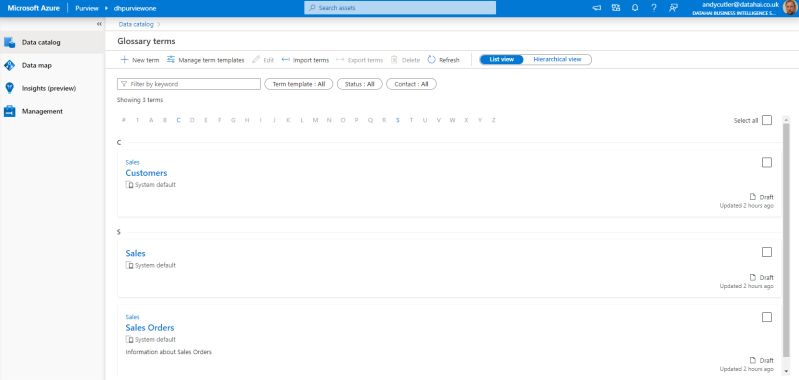Select the Sales term checkbox

[767, 252]
